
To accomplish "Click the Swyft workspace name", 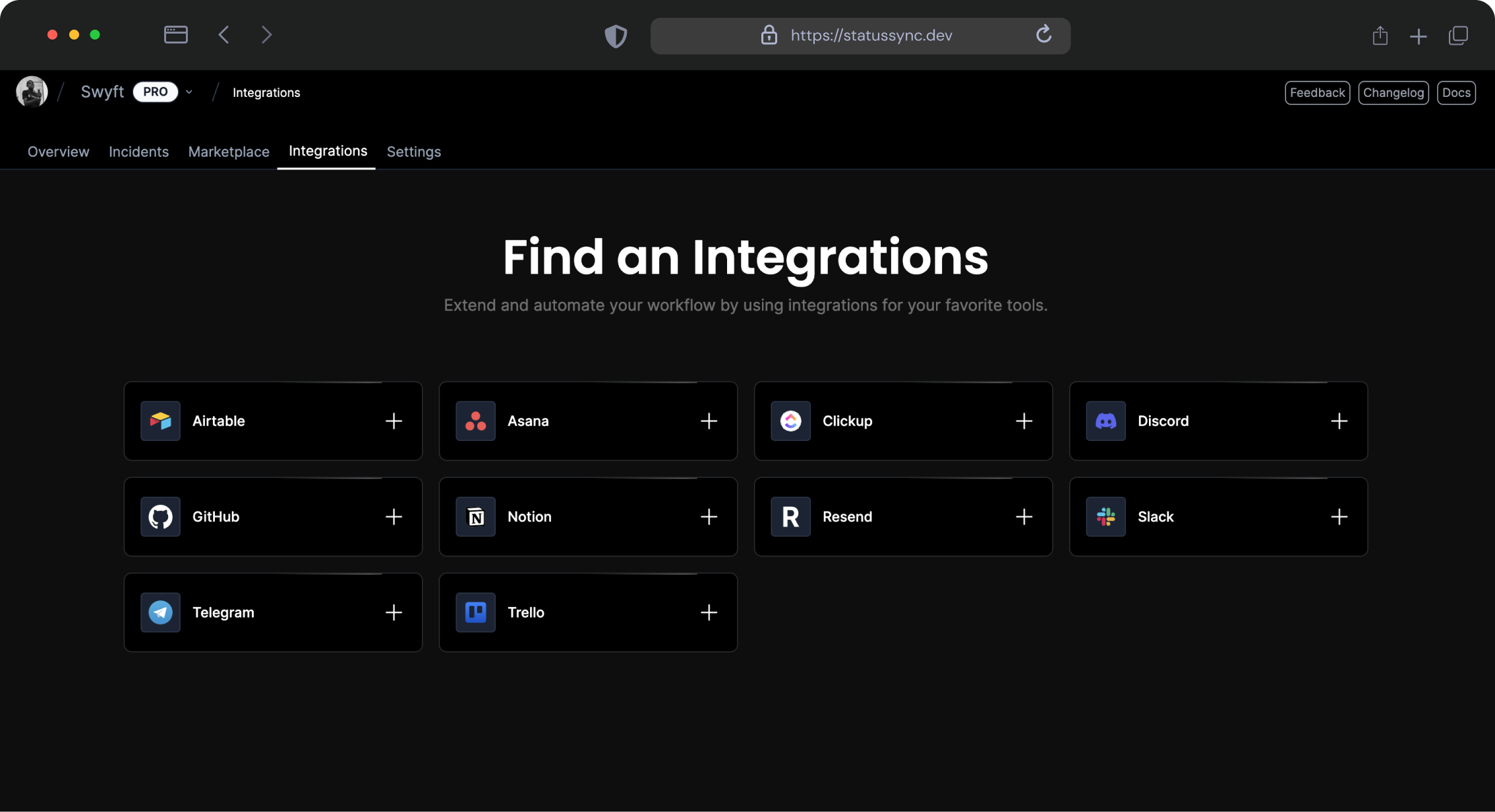I will [x=102, y=92].
